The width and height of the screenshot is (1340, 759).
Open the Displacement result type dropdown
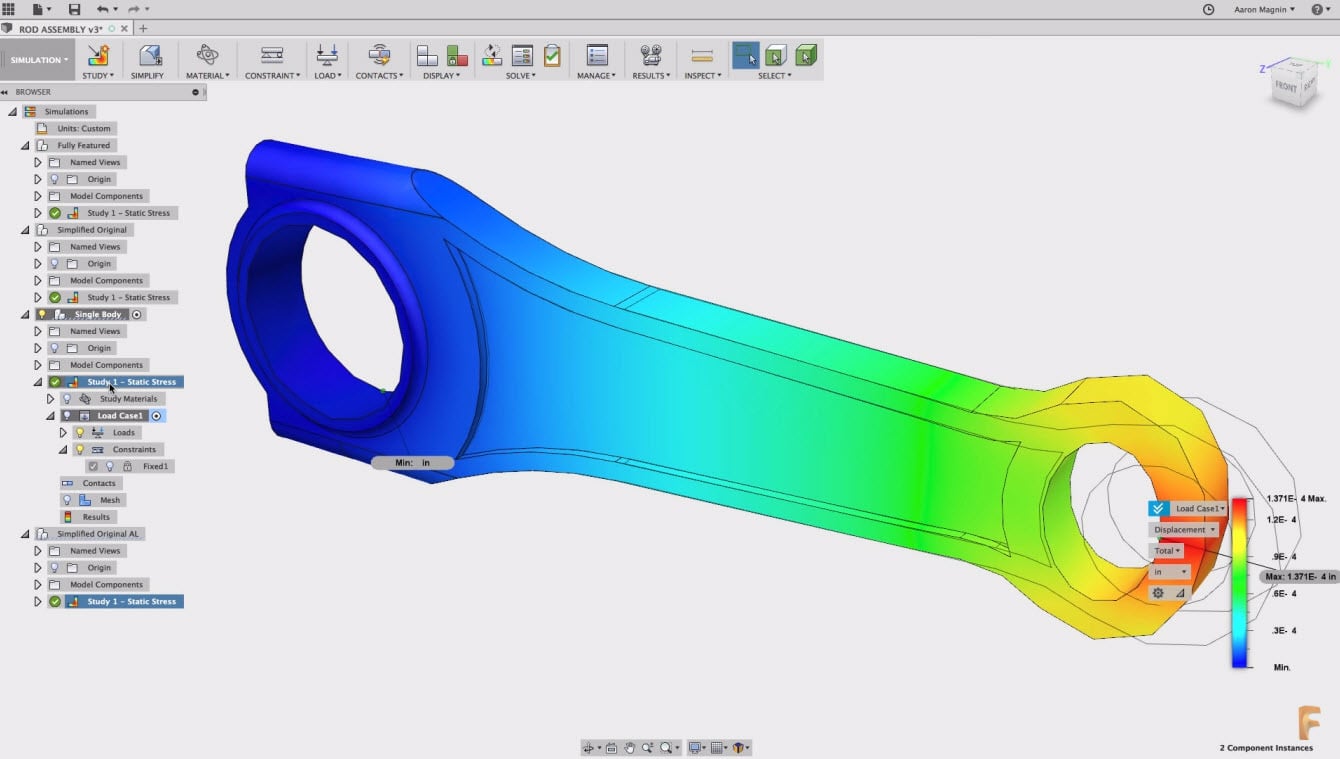tap(1184, 530)
